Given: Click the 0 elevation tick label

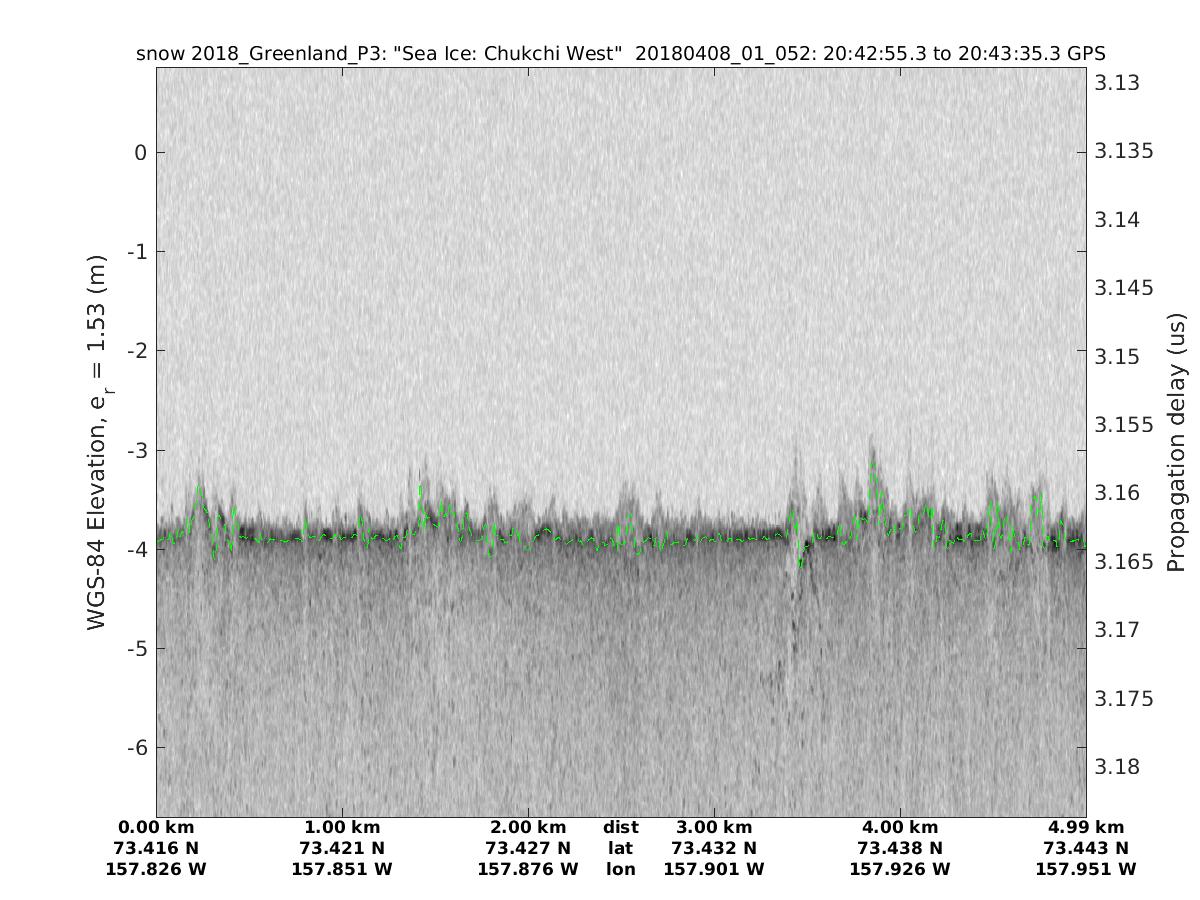Looking at the screenshot, I should [x=141, y=152].
